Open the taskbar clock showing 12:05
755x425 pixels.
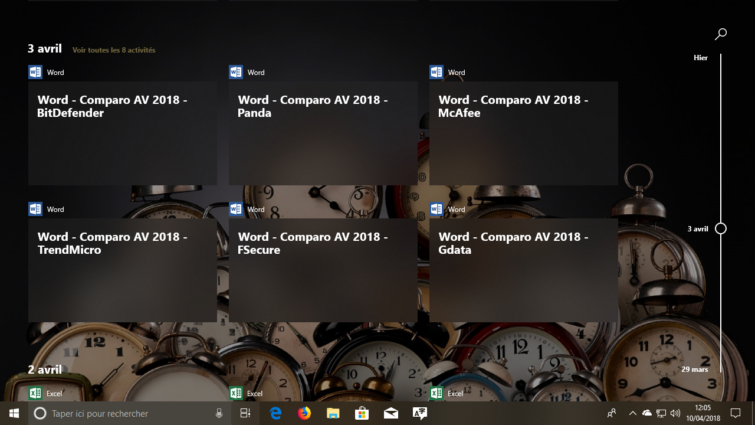click(703, 413)
